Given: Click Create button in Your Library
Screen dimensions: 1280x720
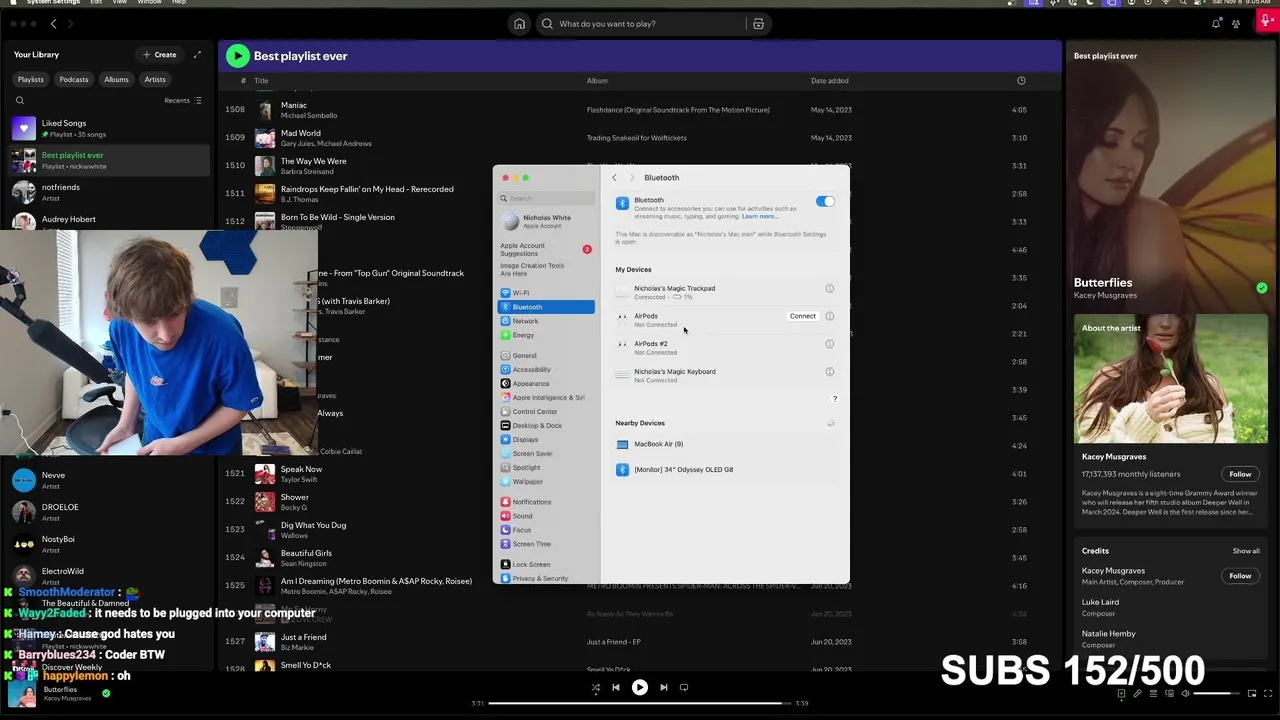Looking at the screenshot, I should pyautogui.click(x=160, y=55).
